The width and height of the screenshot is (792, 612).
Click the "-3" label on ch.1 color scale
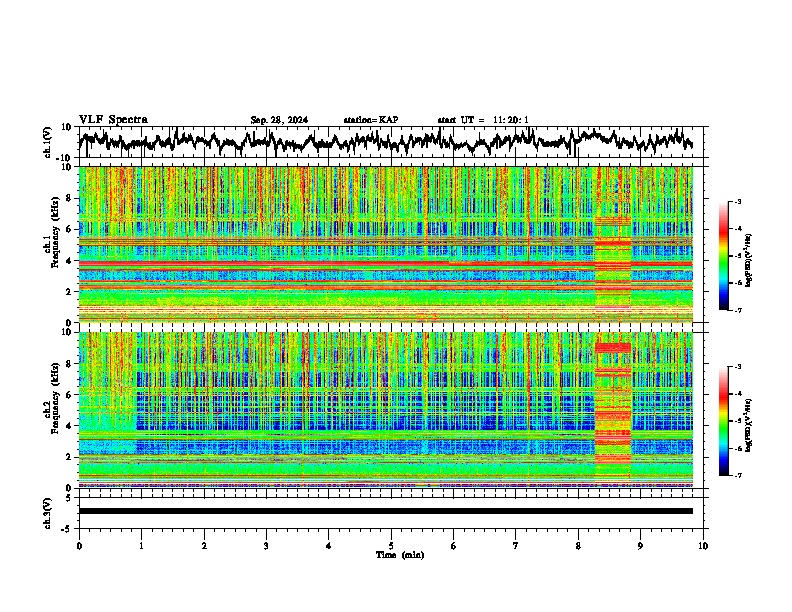pos(737,202)
